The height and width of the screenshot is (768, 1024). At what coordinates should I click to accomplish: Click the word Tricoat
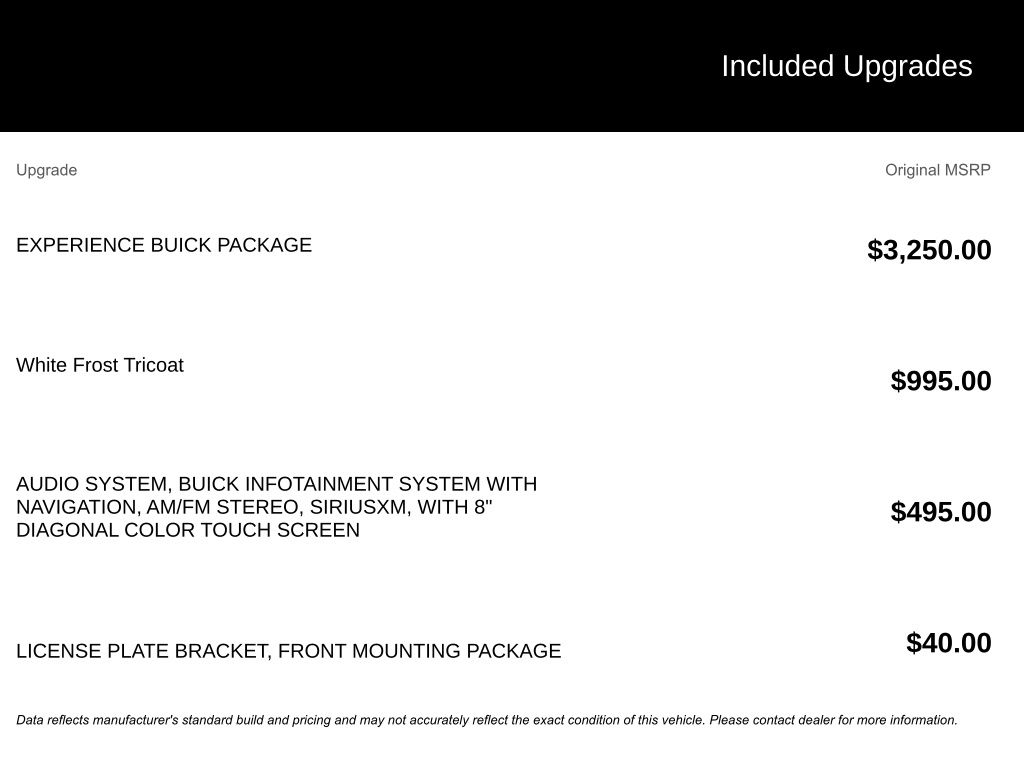click(x=153, y=364)
